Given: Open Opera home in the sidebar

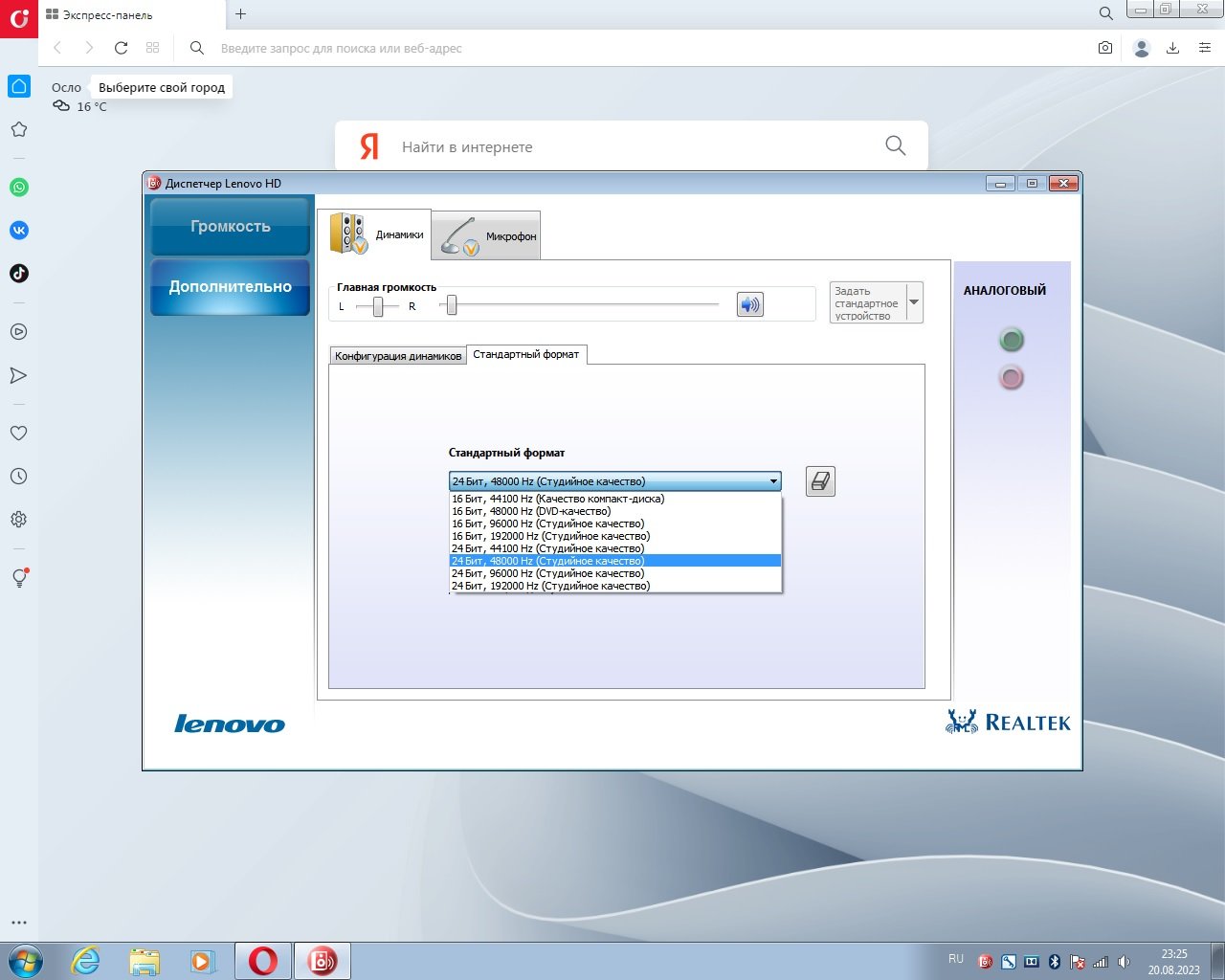Looking at the screenshot, I should click(19, 86).
